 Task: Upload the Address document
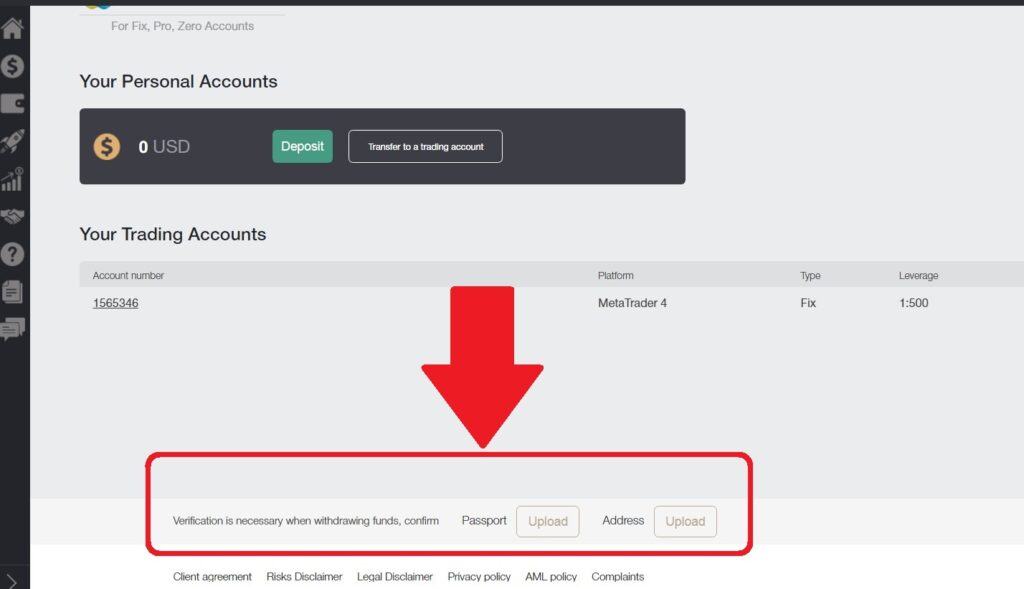[685, 521]
